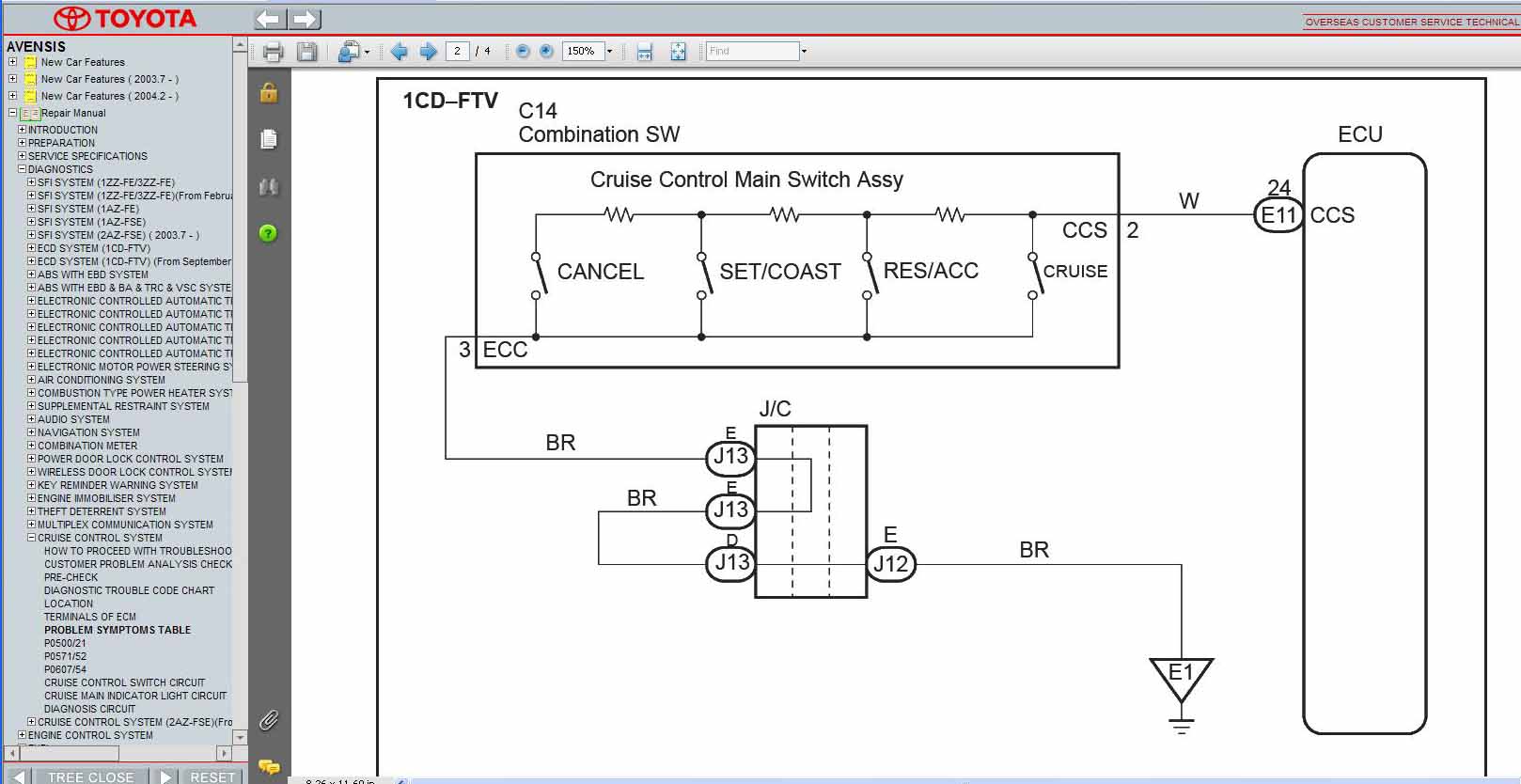
Task: Open the comments panel speech bubbles icon
Action: click(269, 767)
